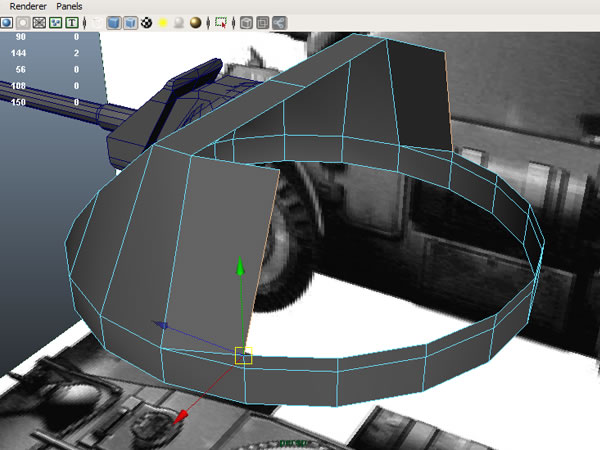This screenshot has width=600, height=450.
Task: Toggle Field Chart crossed-box icon
Action: click(39, 23)
